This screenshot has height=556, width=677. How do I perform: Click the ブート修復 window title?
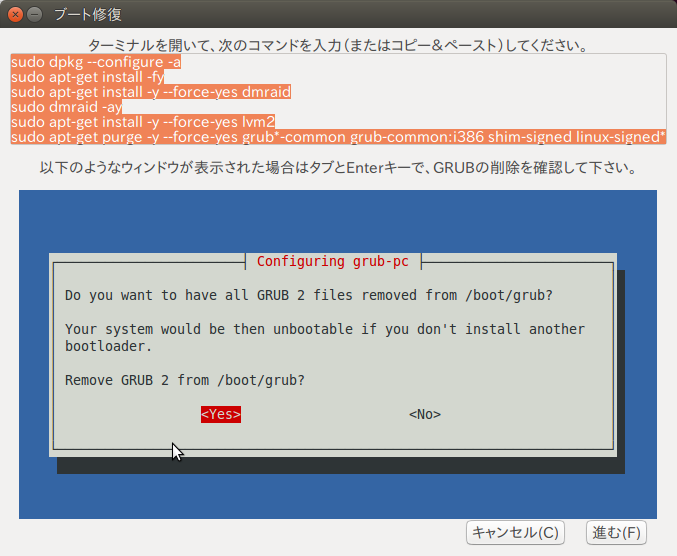tap(88, 15)
